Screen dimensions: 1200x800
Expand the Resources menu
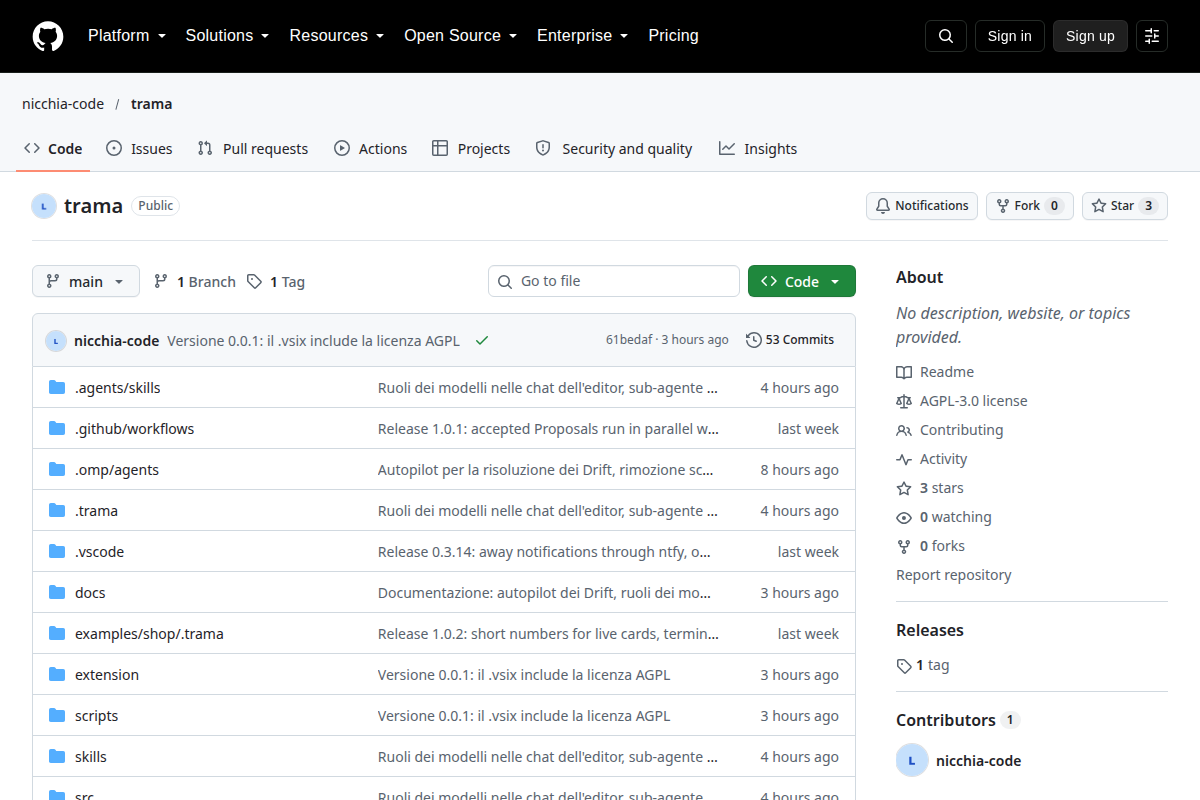[x=337, y=36]
